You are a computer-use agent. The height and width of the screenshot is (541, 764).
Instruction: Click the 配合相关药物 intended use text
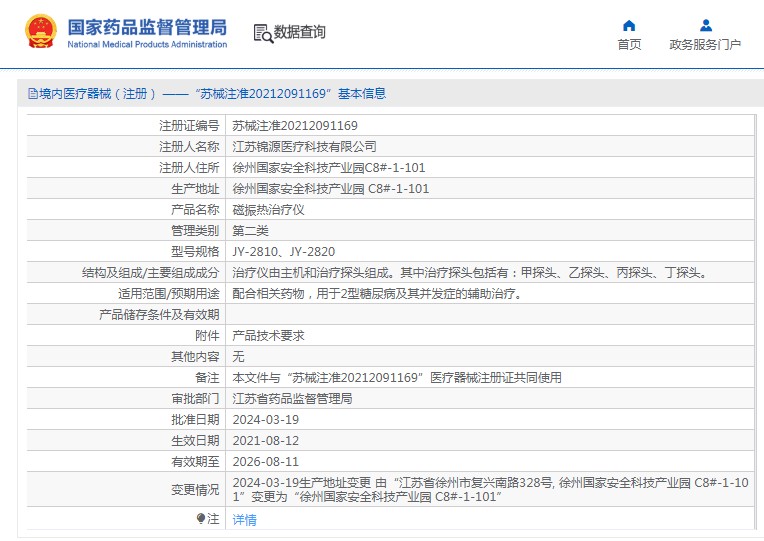pos(378,293)
